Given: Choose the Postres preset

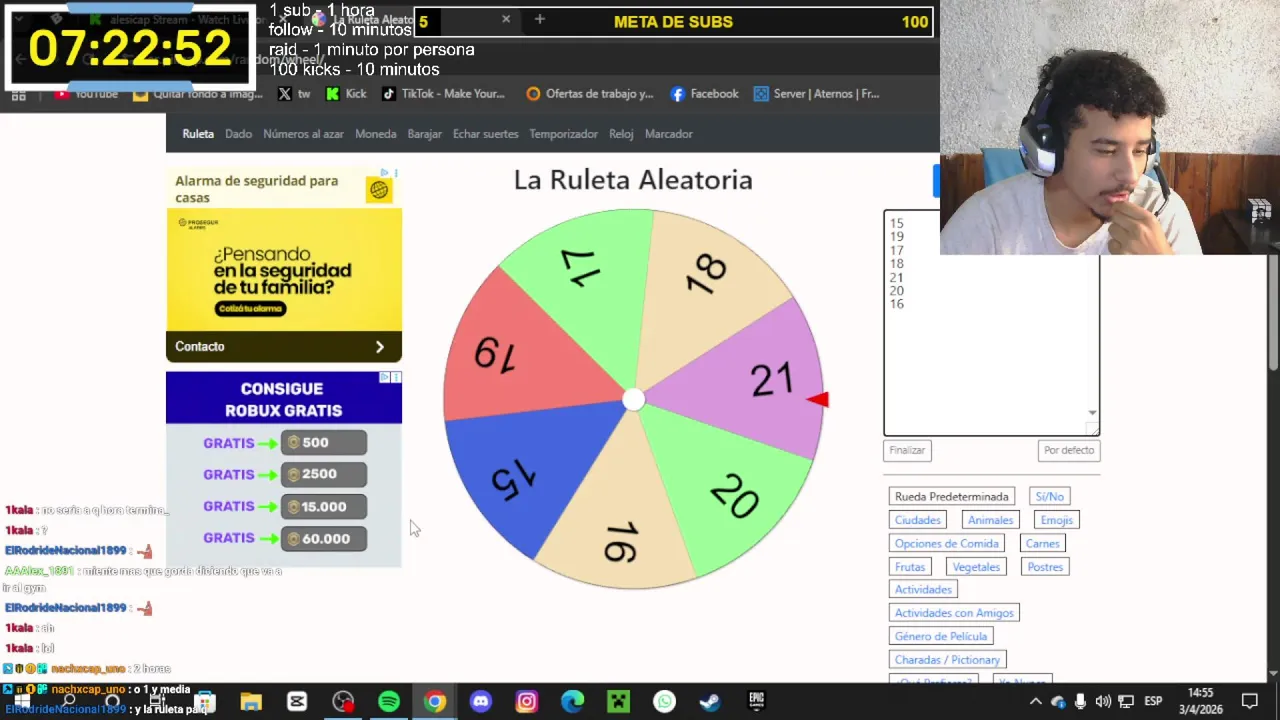Looking at the screenshot, I should [1045, 567].
